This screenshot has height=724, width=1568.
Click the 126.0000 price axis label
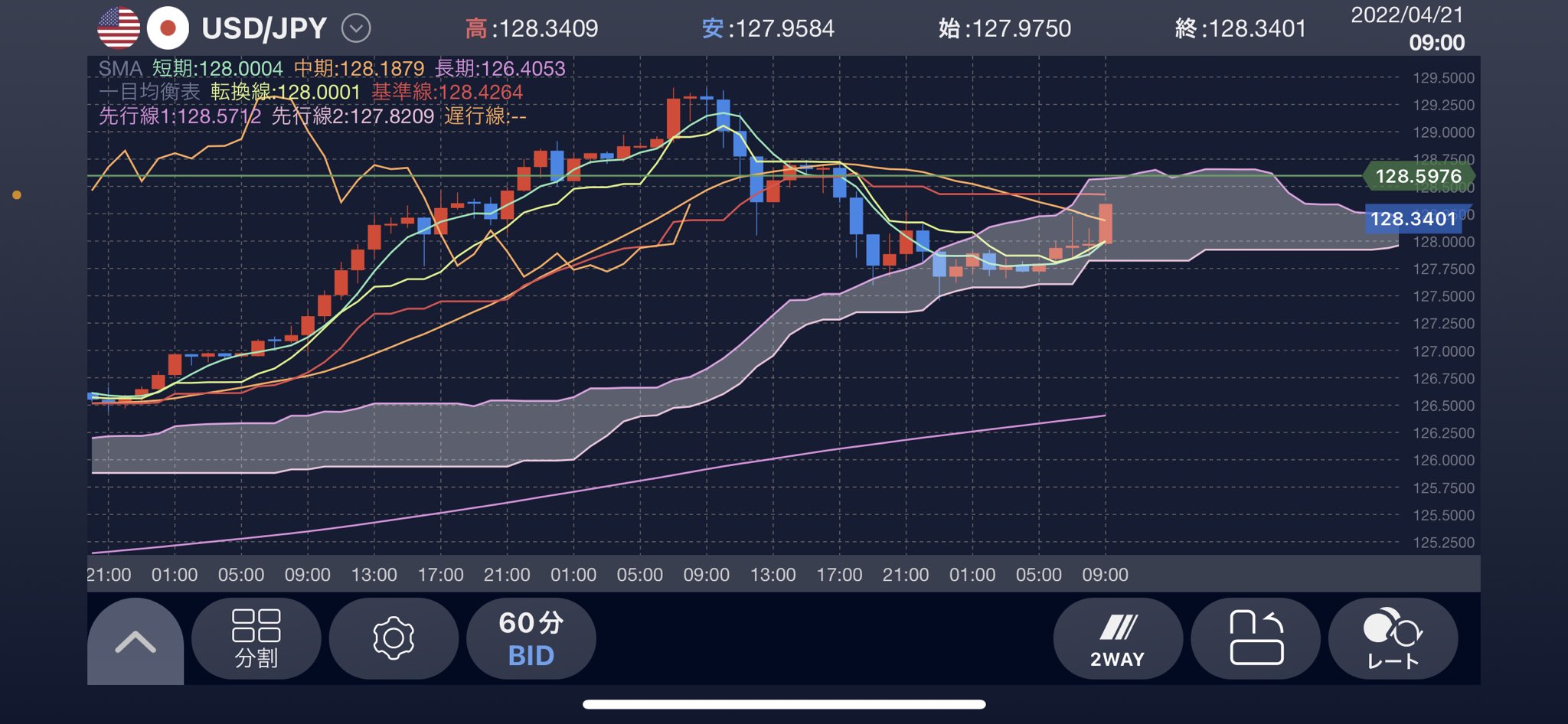1443,461
